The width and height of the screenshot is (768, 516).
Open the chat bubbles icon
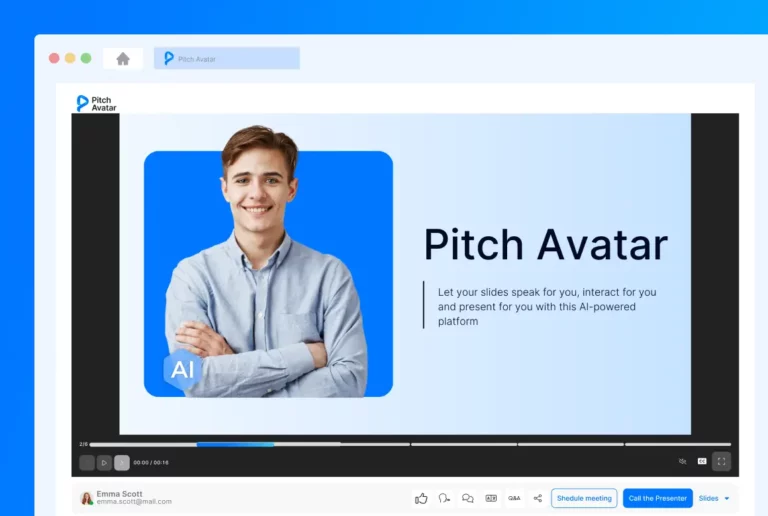click(468, 498)
